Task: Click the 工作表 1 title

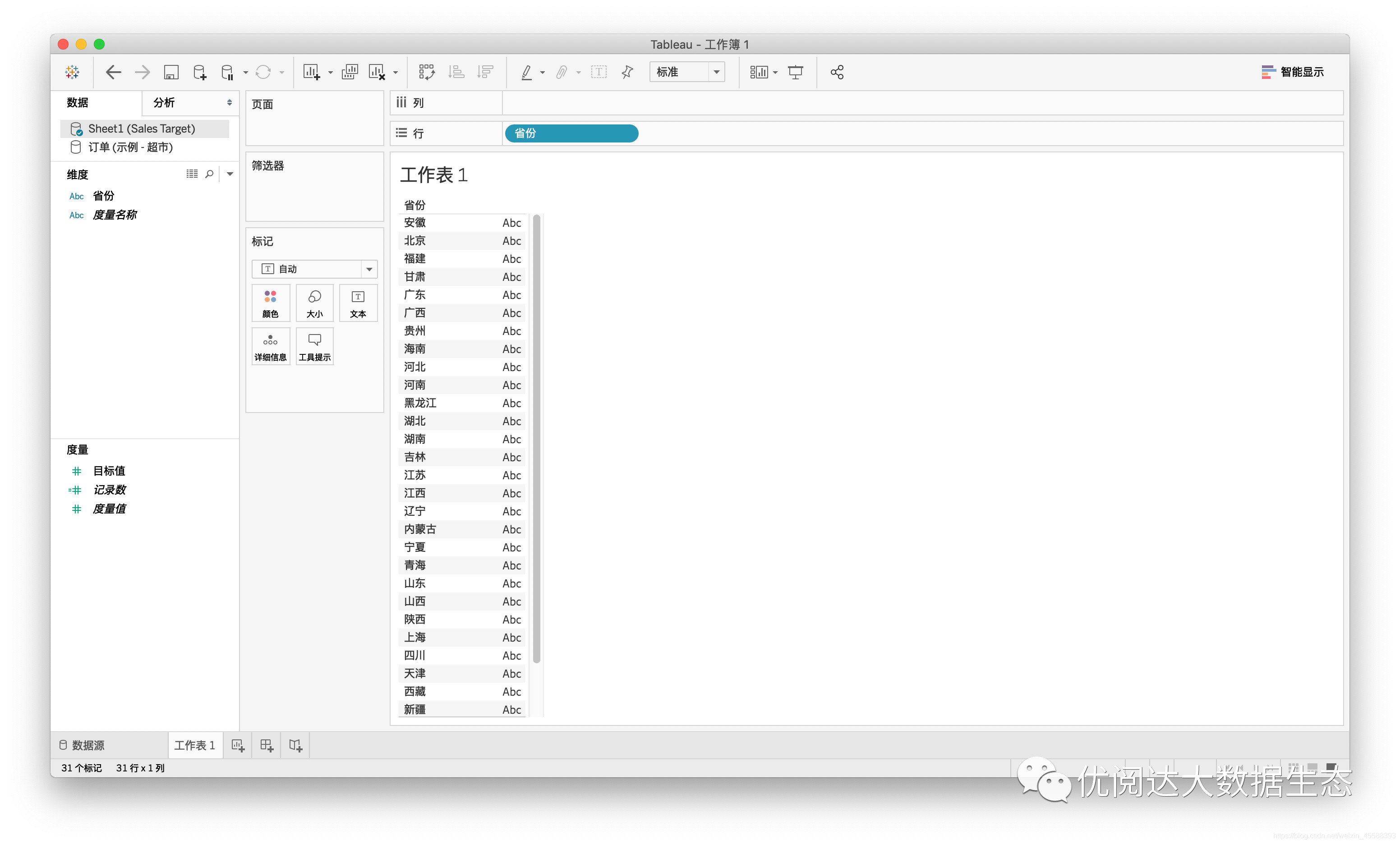Action: [434, 175]
